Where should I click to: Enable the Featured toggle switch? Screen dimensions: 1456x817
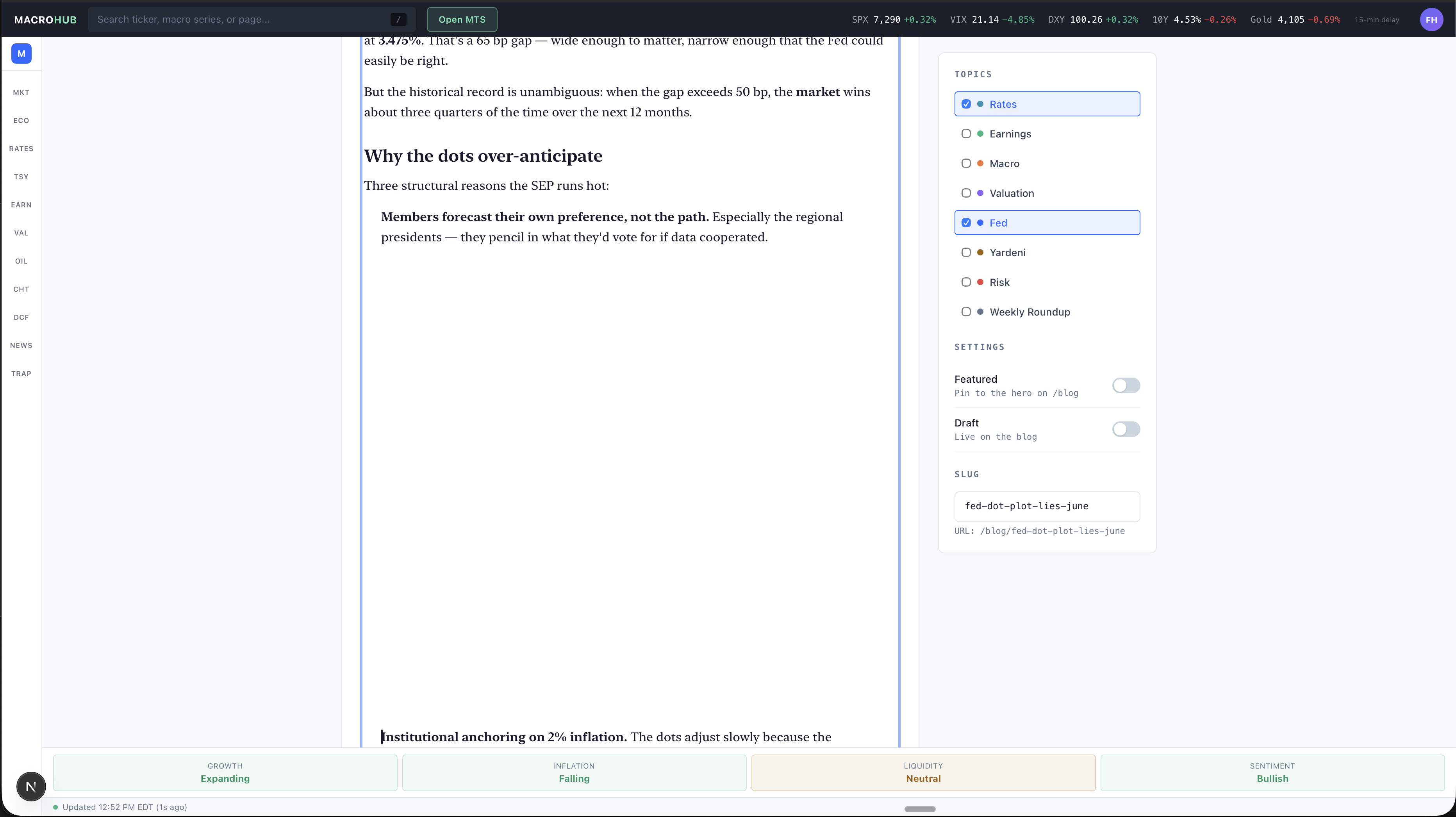click(x=1126, y=385)
